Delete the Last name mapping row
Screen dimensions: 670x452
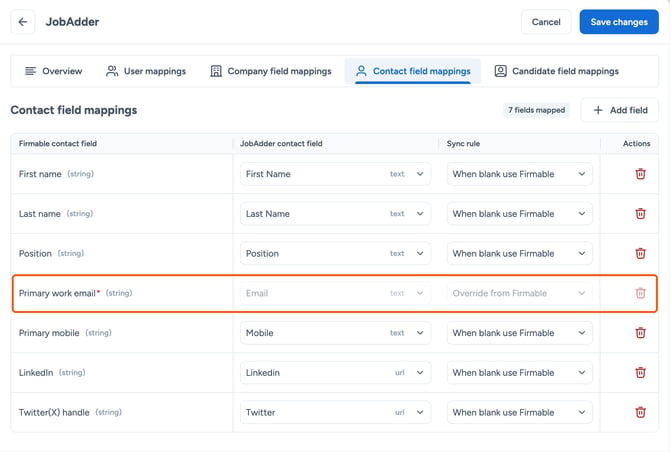640,214
